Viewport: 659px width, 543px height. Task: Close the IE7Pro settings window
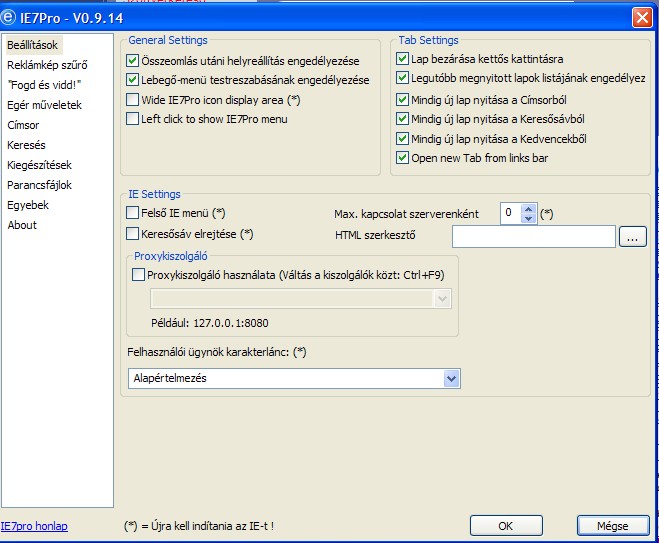tap(642, 18)
